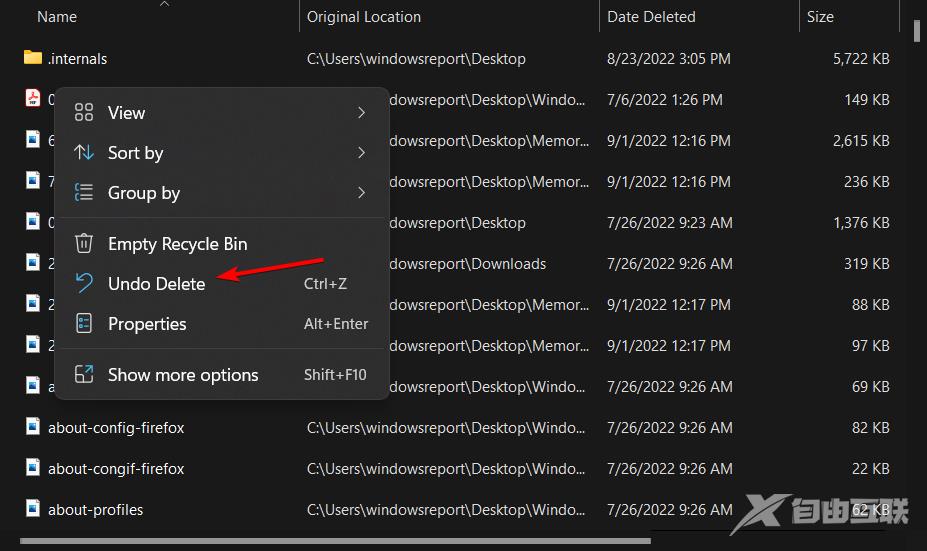Viewport: 927px width, 551px height.
Task: Click the Sort by arrows icon
Action: [84, 153]
